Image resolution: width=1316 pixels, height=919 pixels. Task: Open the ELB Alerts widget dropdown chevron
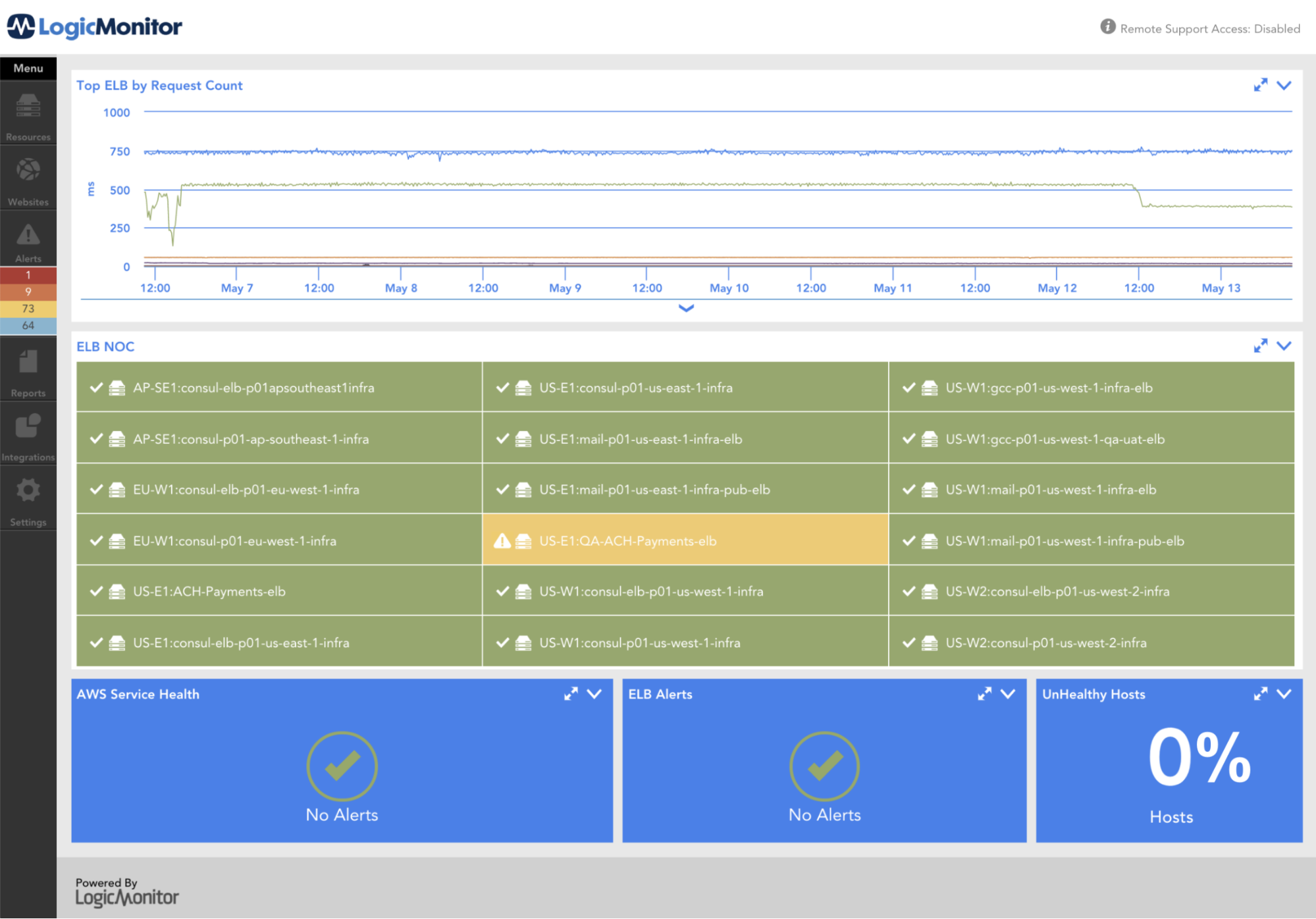point(1008,693)
